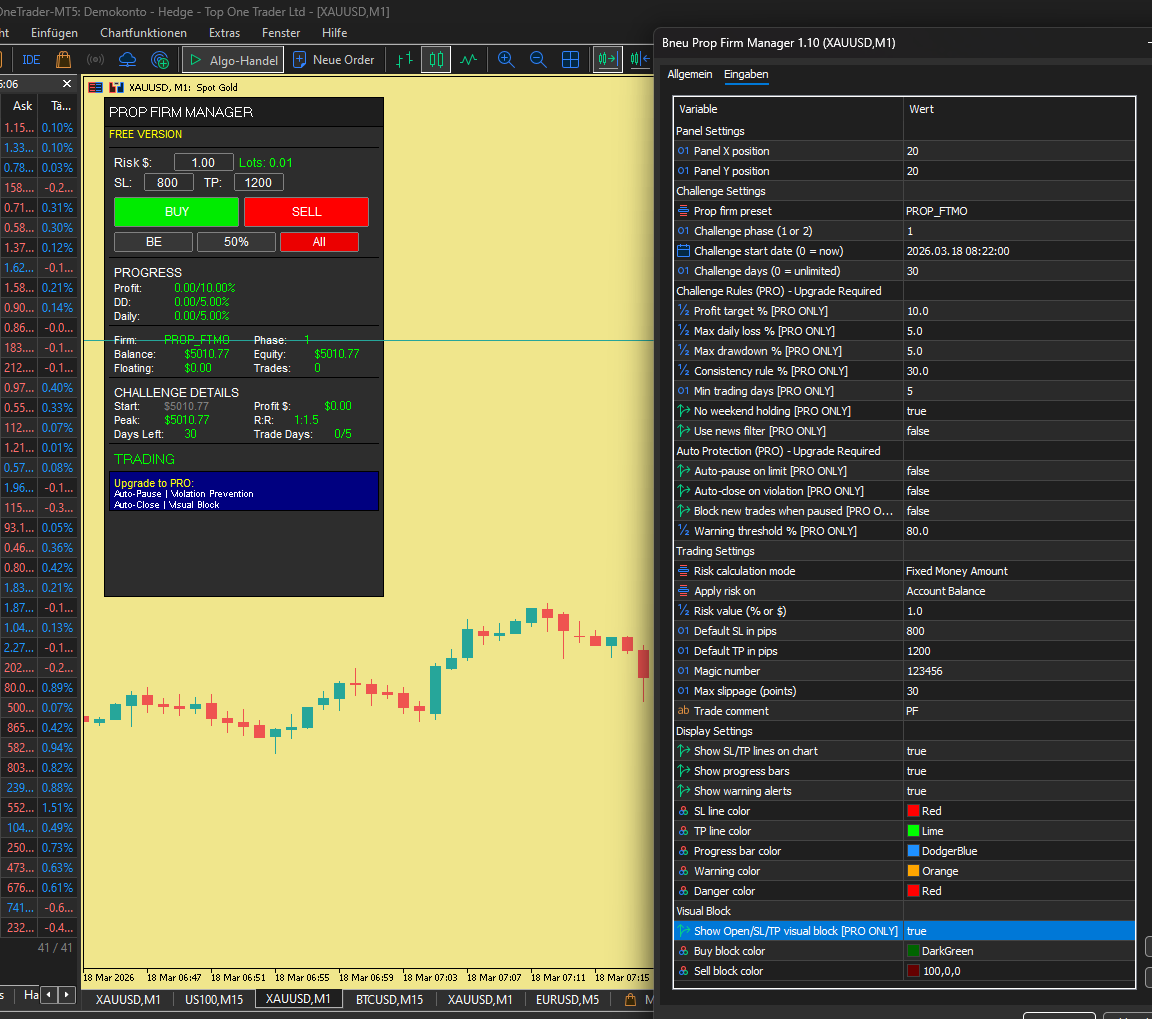Click the 50% partial close button

(237, 242)
